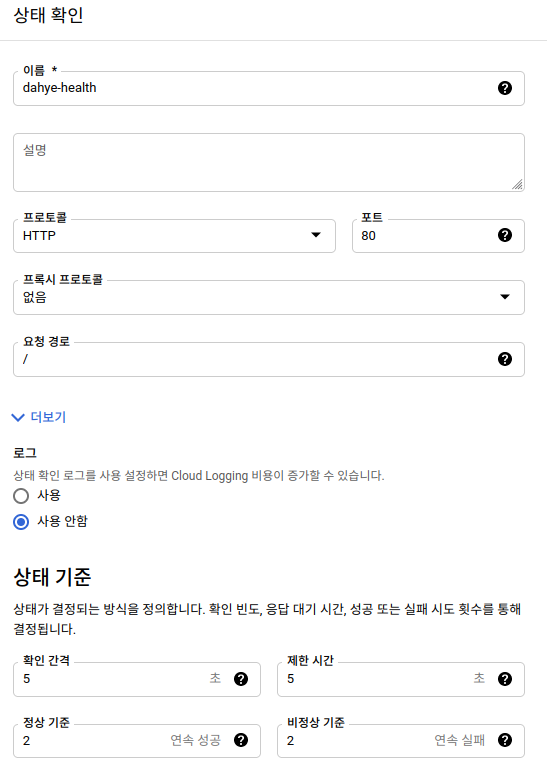Click the 상태 기준 section heading
Screen dimensions: 547x768
click(x=52, y=576)
